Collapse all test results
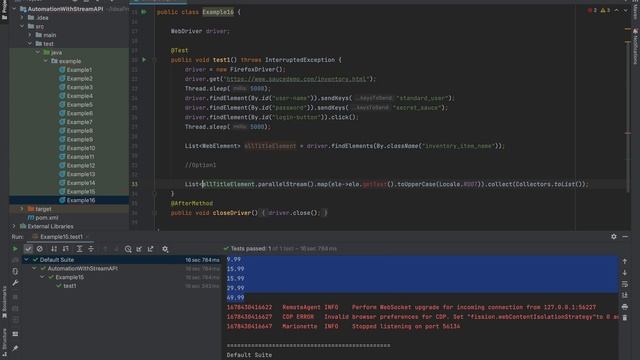This screenshot has width=640, height=360. tap(91, 249)
